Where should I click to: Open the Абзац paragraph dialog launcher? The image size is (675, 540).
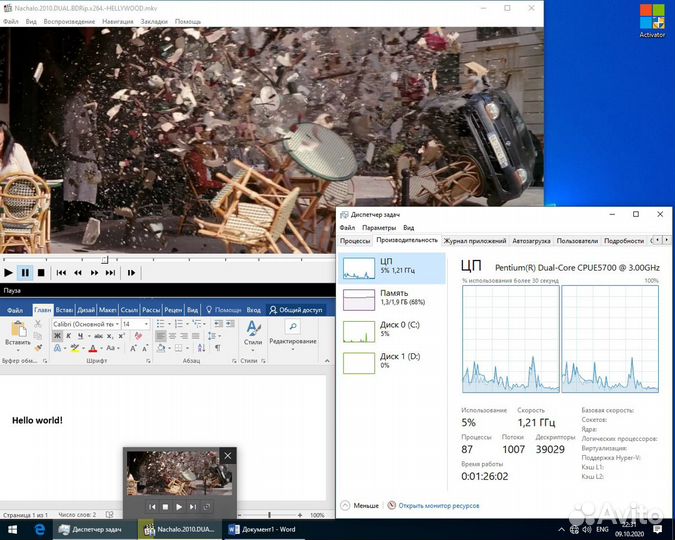pos(234,361)
